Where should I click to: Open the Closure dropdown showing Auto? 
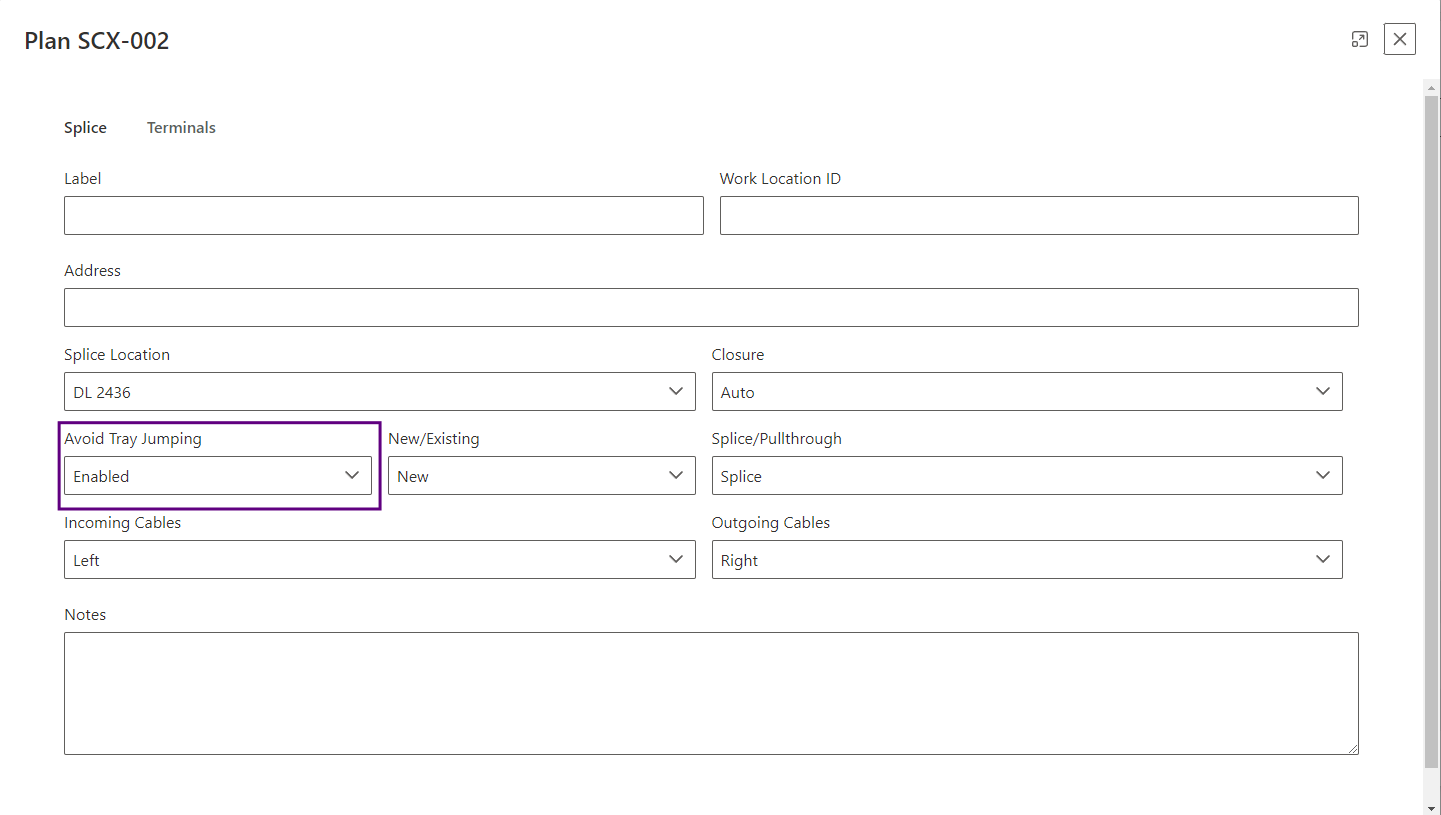pos(1027,392)
